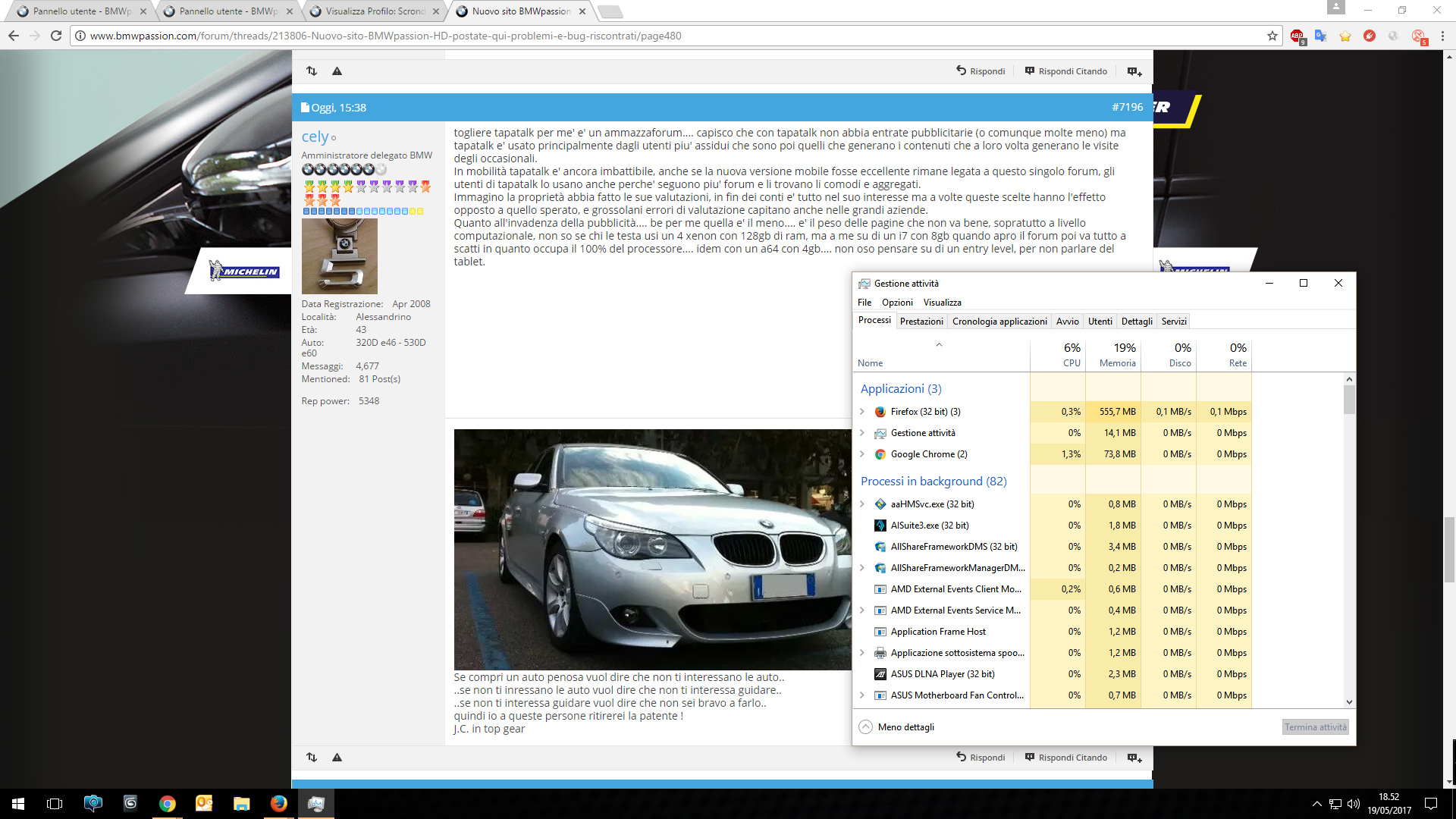This screenshot has width=1456, height=819.
Task: Open cely's user profile link
Action: [315, 136]
